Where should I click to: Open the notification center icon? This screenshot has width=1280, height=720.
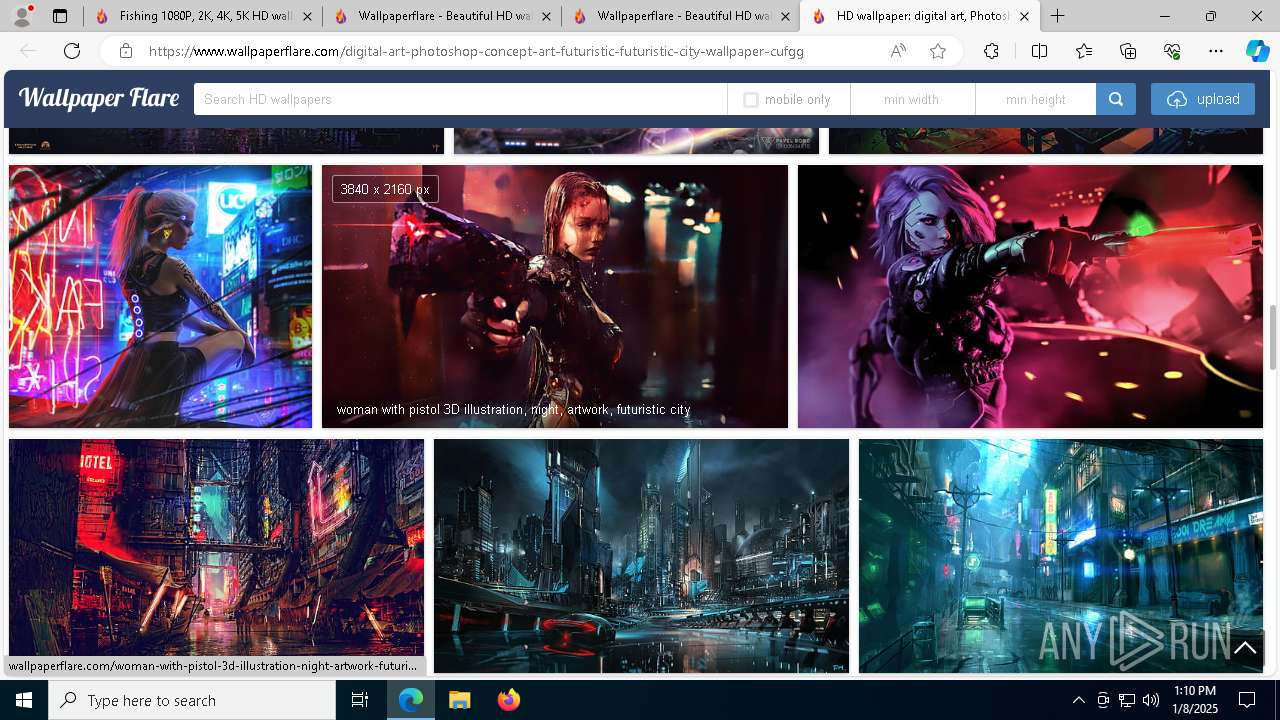pos(1247,700)
